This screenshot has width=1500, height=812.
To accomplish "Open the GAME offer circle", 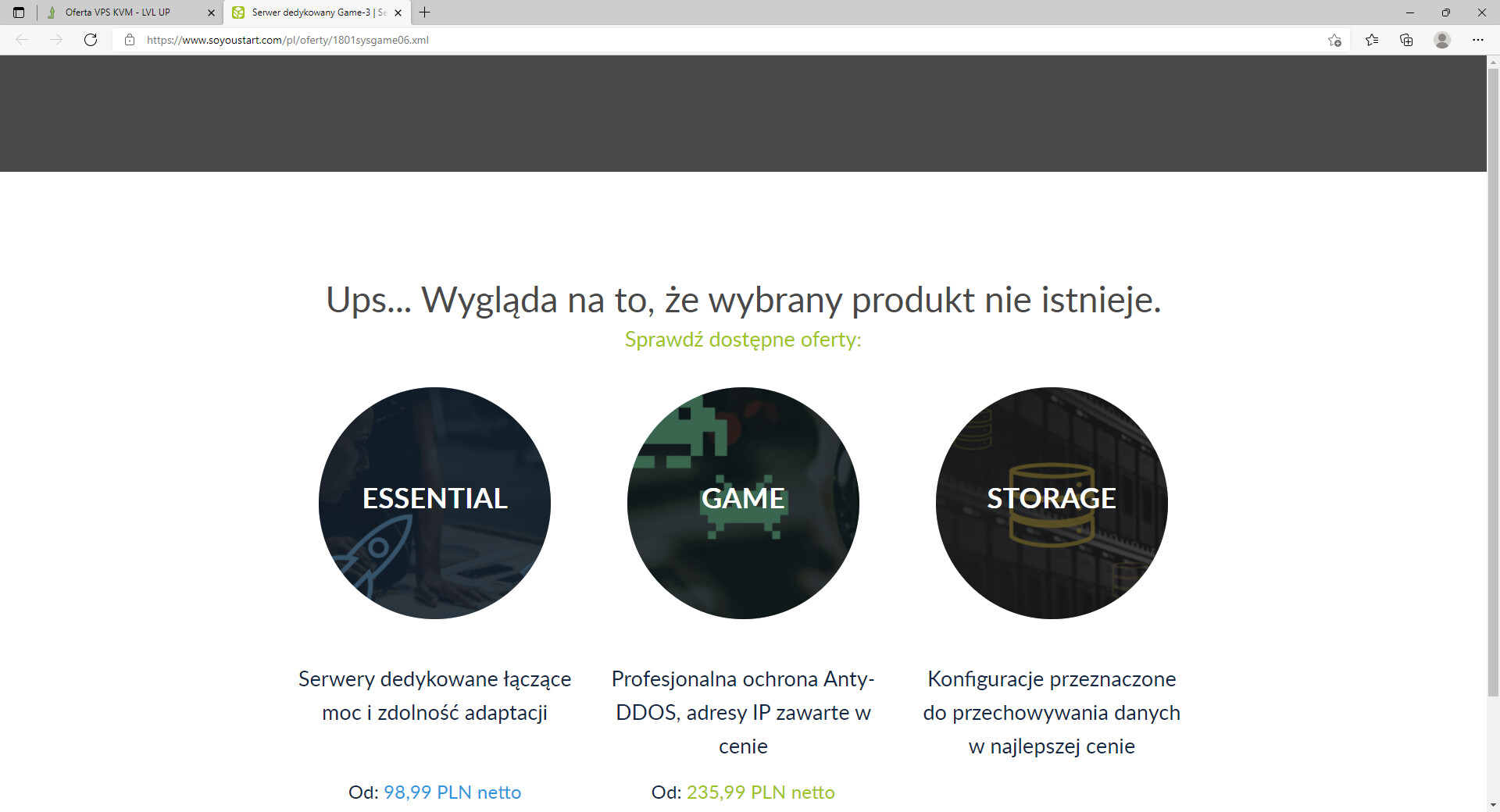I will pyautogui.click(x=743, y=503).
